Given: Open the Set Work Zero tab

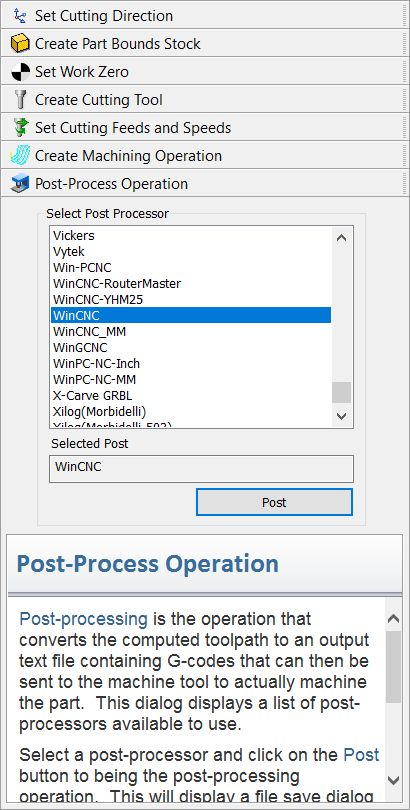Looking at the screenshot, I should (x=202, y=71).
